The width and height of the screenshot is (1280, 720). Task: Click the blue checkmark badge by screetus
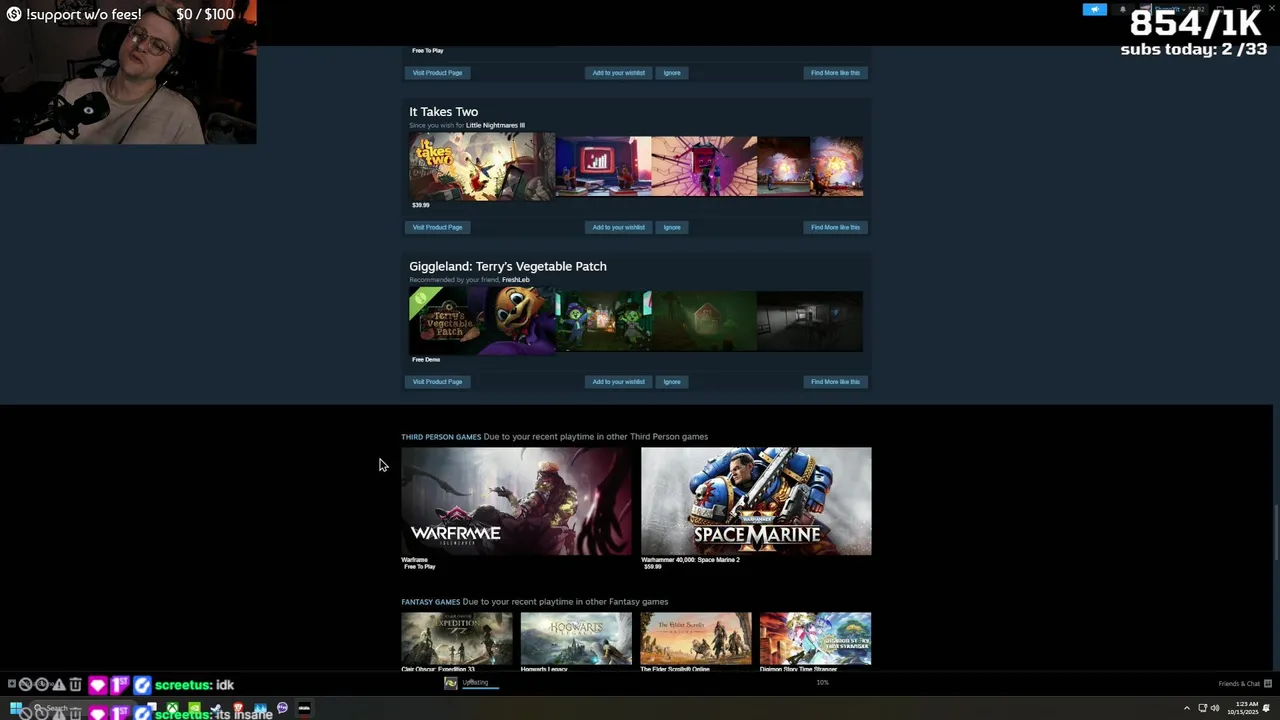click(x=142, y=685)
